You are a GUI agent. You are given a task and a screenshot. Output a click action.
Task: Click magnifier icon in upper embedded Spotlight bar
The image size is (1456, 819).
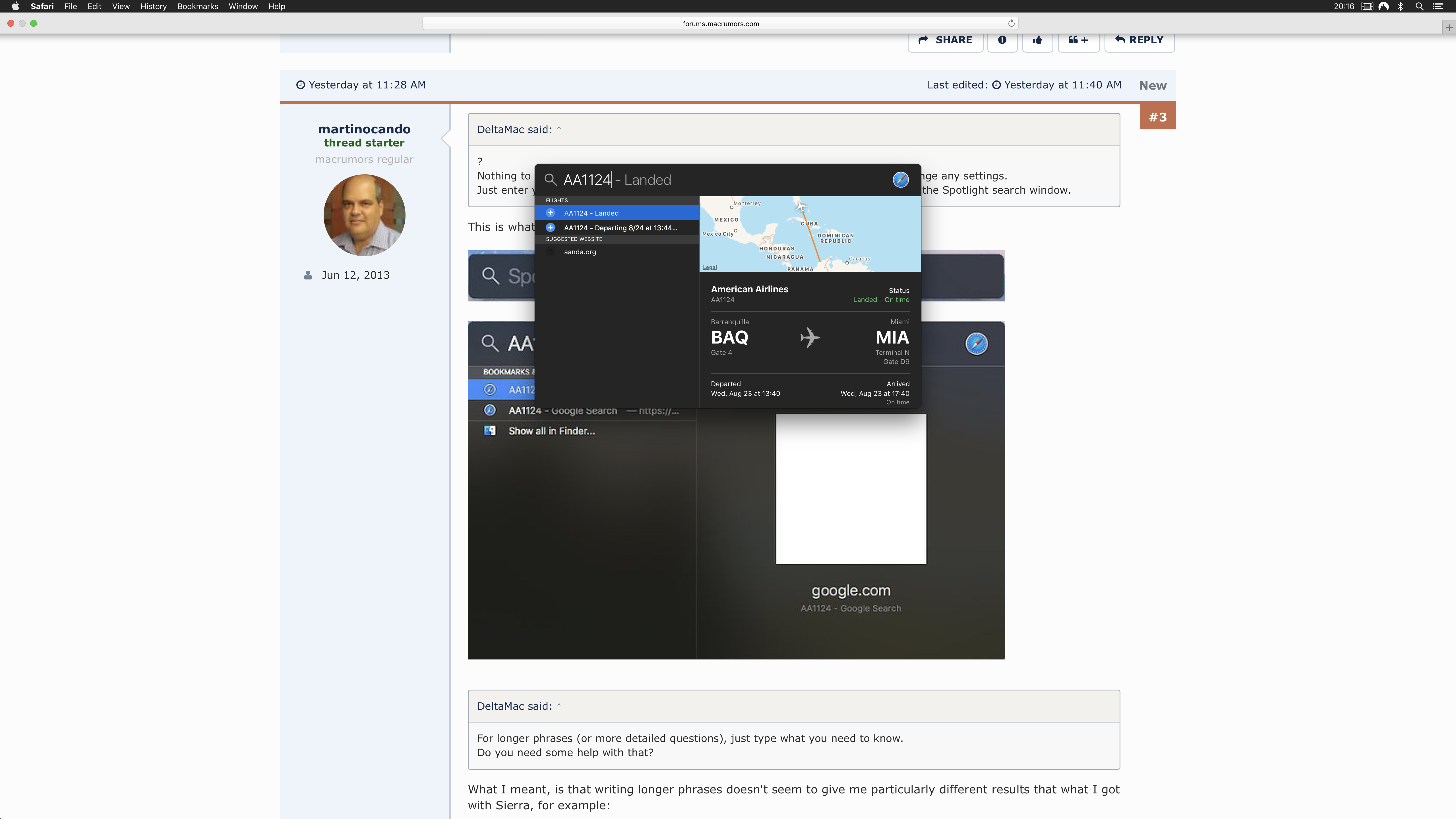coord(490,276)
